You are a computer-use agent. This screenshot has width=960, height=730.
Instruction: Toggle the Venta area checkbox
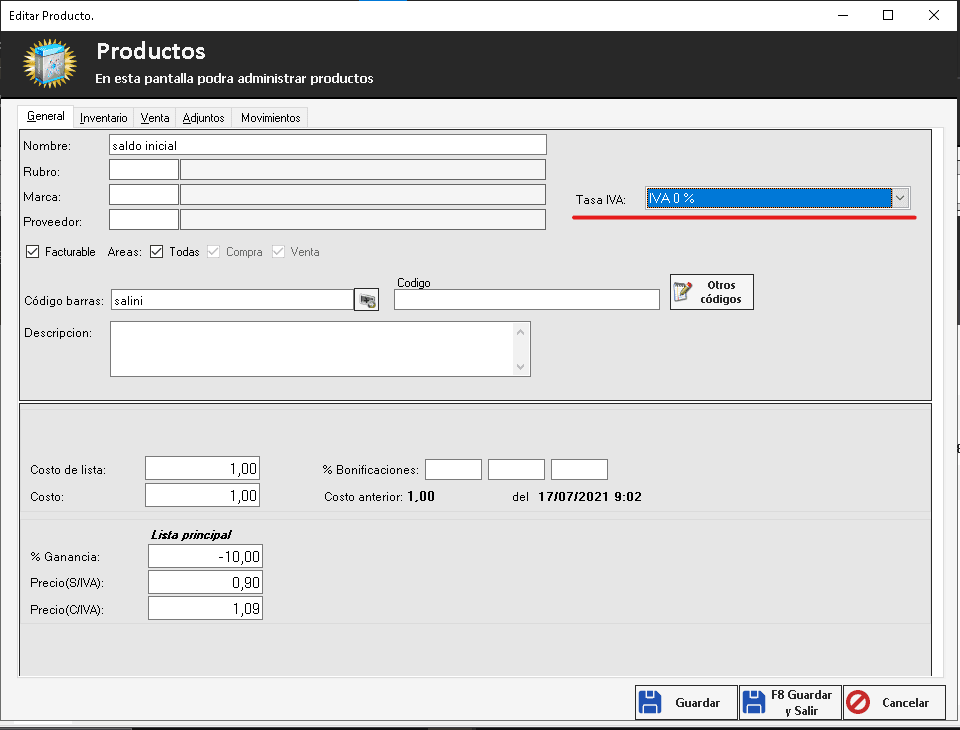click(279, 252)
